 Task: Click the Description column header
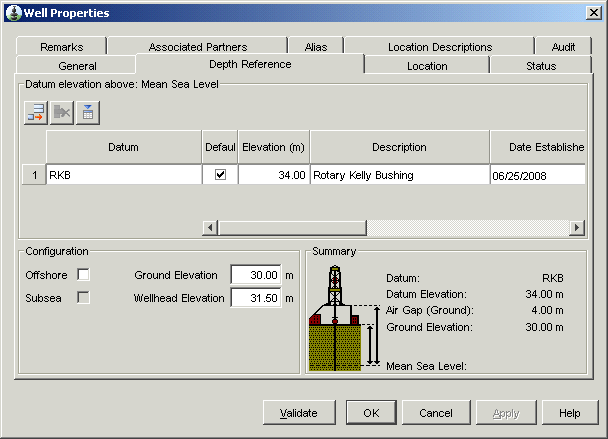pyautogui.click(x=400, y=147)
